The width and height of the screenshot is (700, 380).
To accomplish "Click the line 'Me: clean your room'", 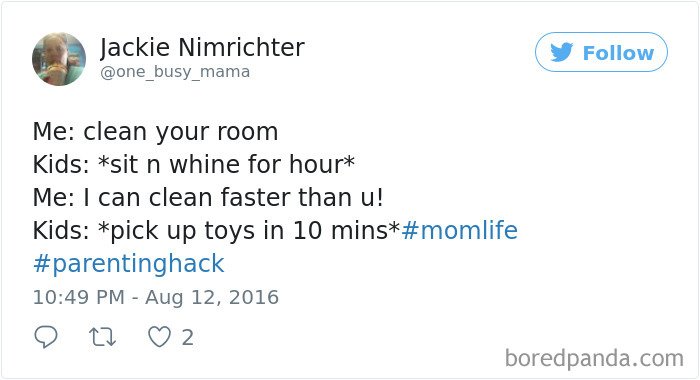I will click(155, 132).
